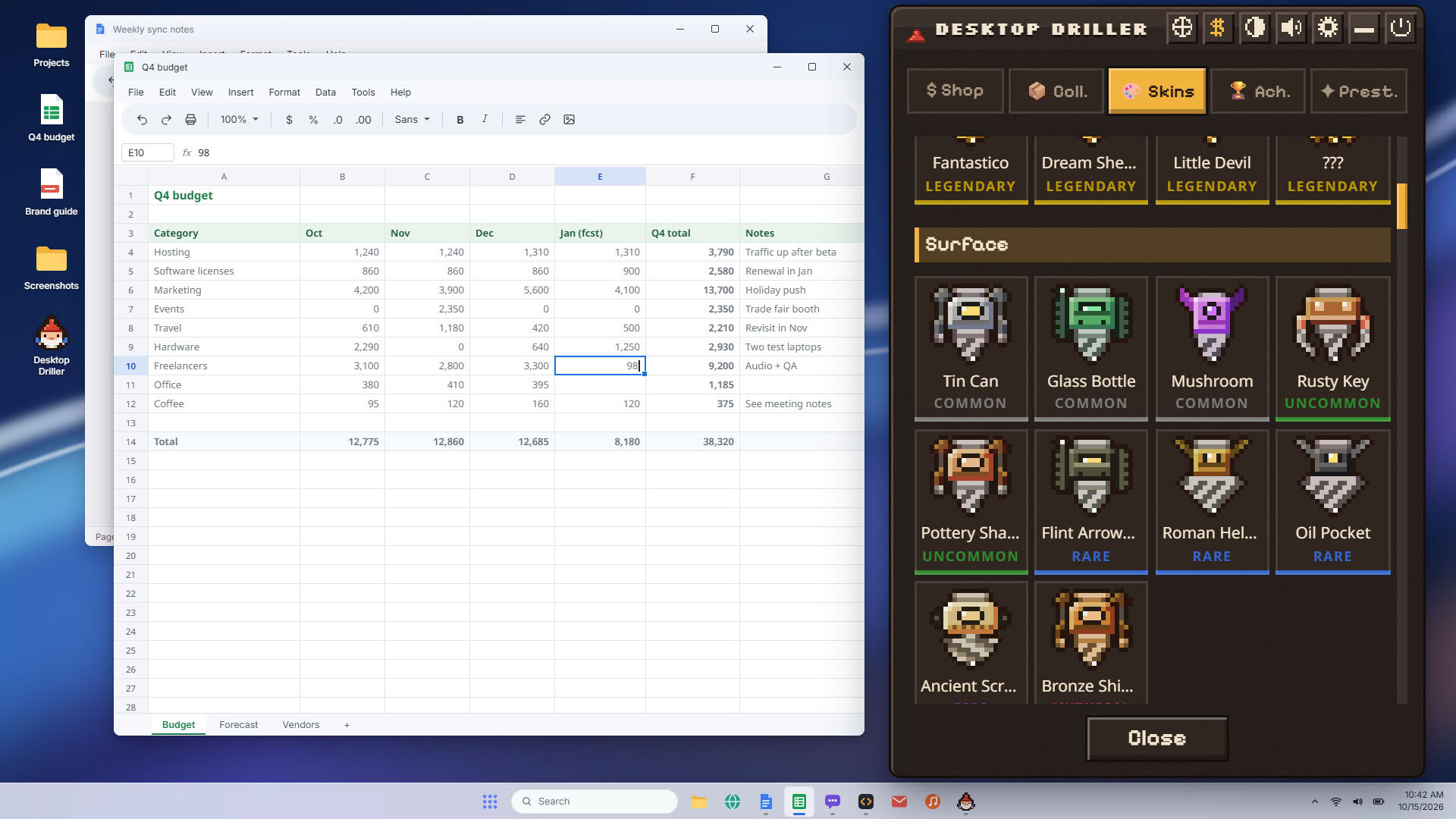The width and height of the screenshot is (1456, 819).
Task: Open the text alignment icon
Action: 520,120
